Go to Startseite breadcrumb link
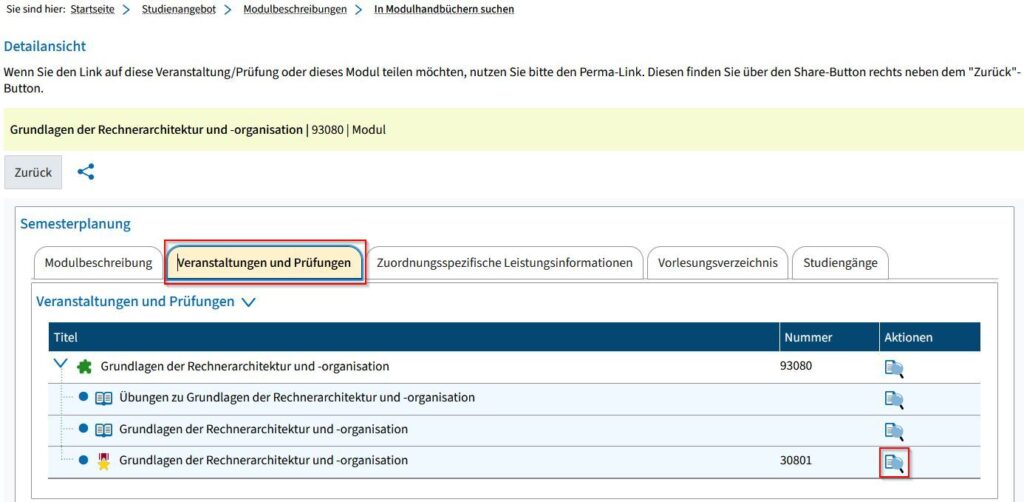 click(93, 10)
